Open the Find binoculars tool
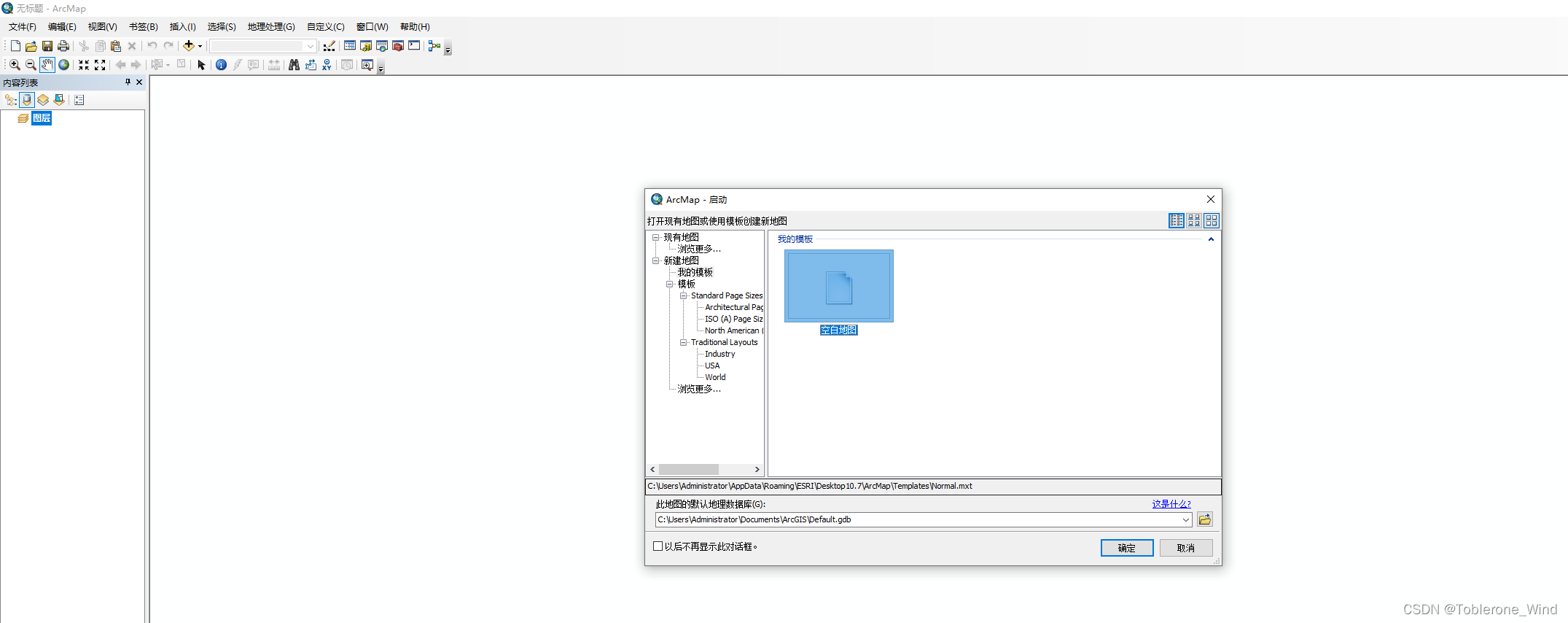Screen dimensions: 1568x623 click(295, 65)
